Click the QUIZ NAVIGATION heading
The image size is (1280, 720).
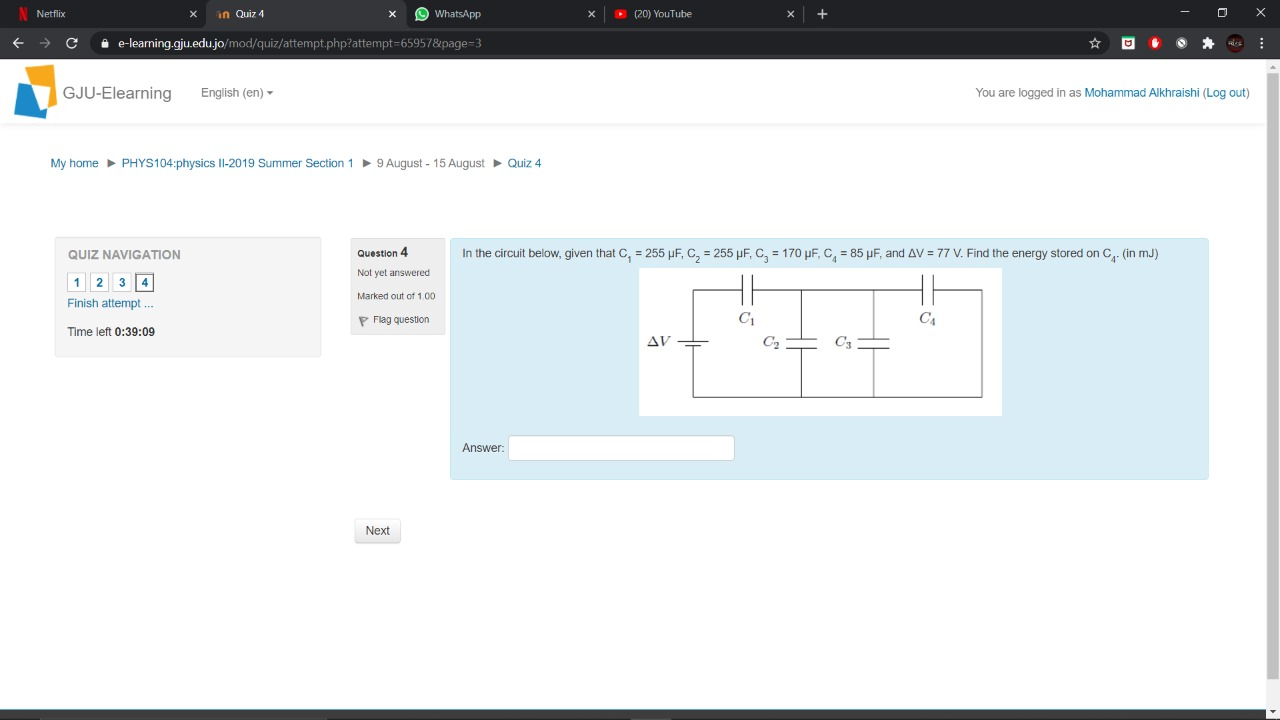124,255
